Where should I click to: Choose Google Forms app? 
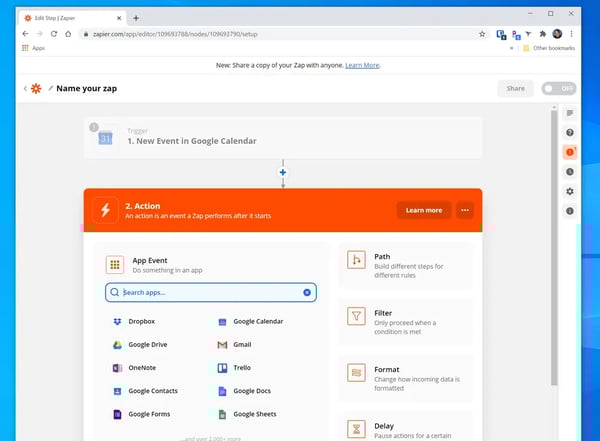(142, 414)
